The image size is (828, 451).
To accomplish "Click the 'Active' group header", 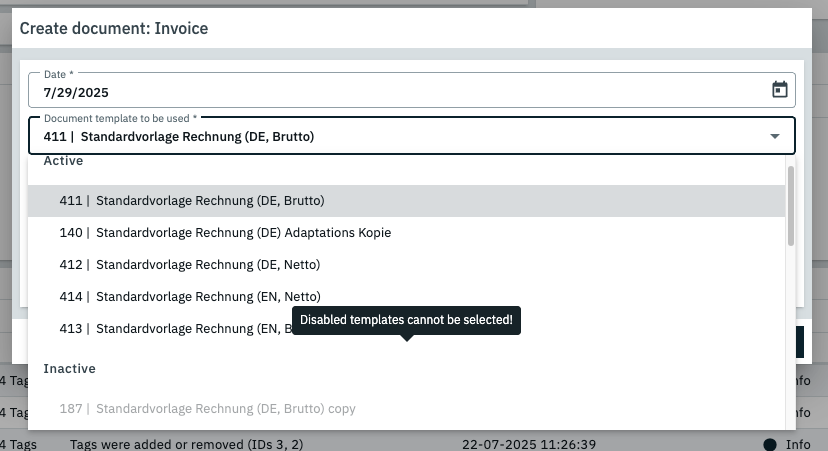I will 63,161.
